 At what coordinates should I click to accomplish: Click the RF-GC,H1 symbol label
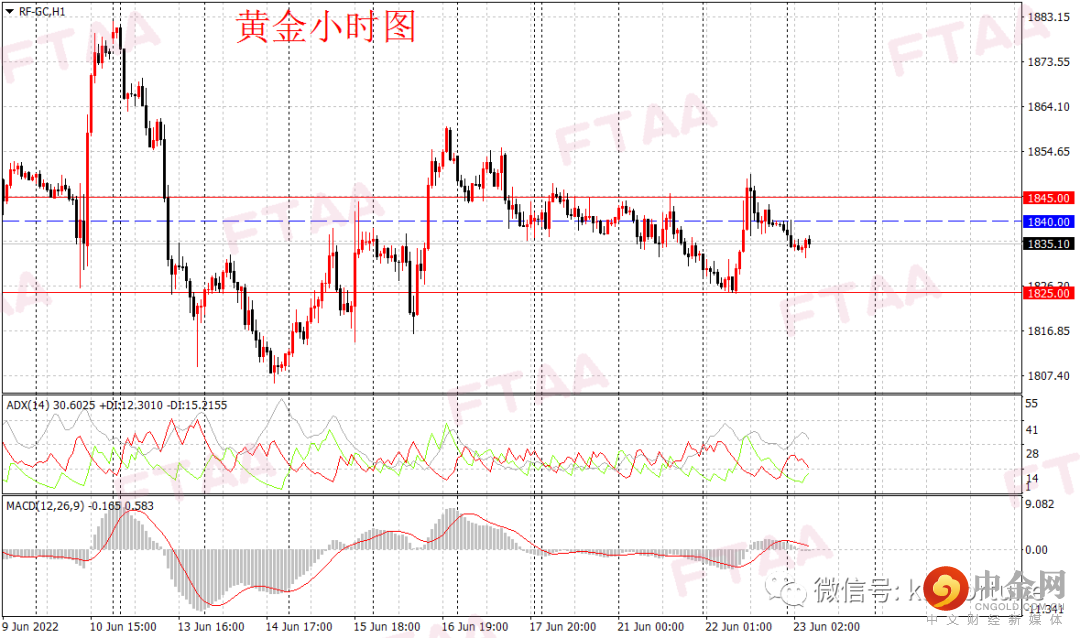(x=42, y=12)
